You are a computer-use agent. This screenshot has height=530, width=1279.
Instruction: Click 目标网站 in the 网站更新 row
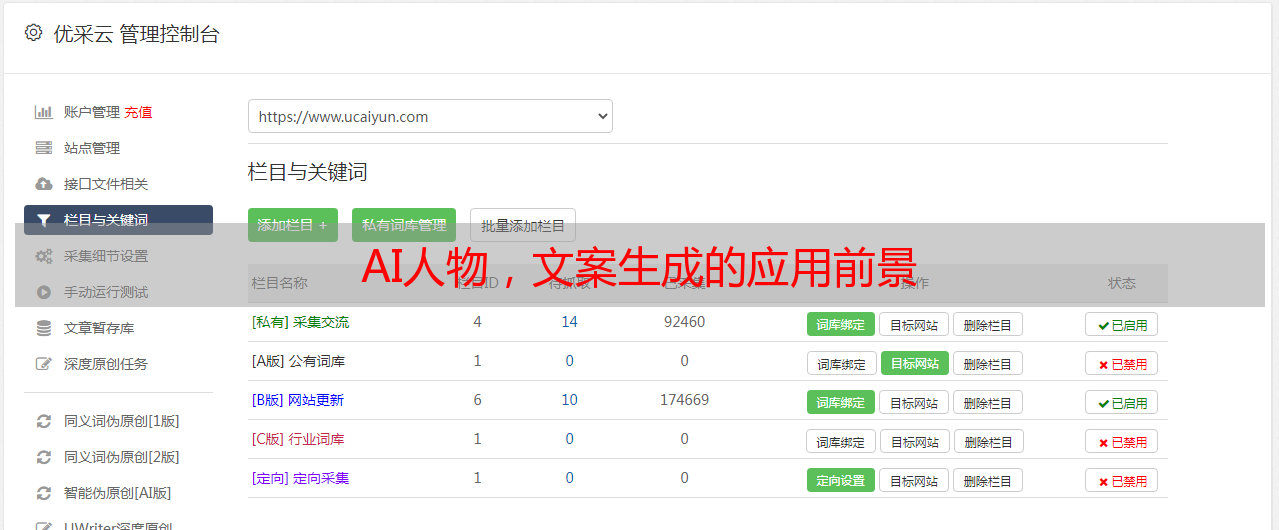coord(914,402)
